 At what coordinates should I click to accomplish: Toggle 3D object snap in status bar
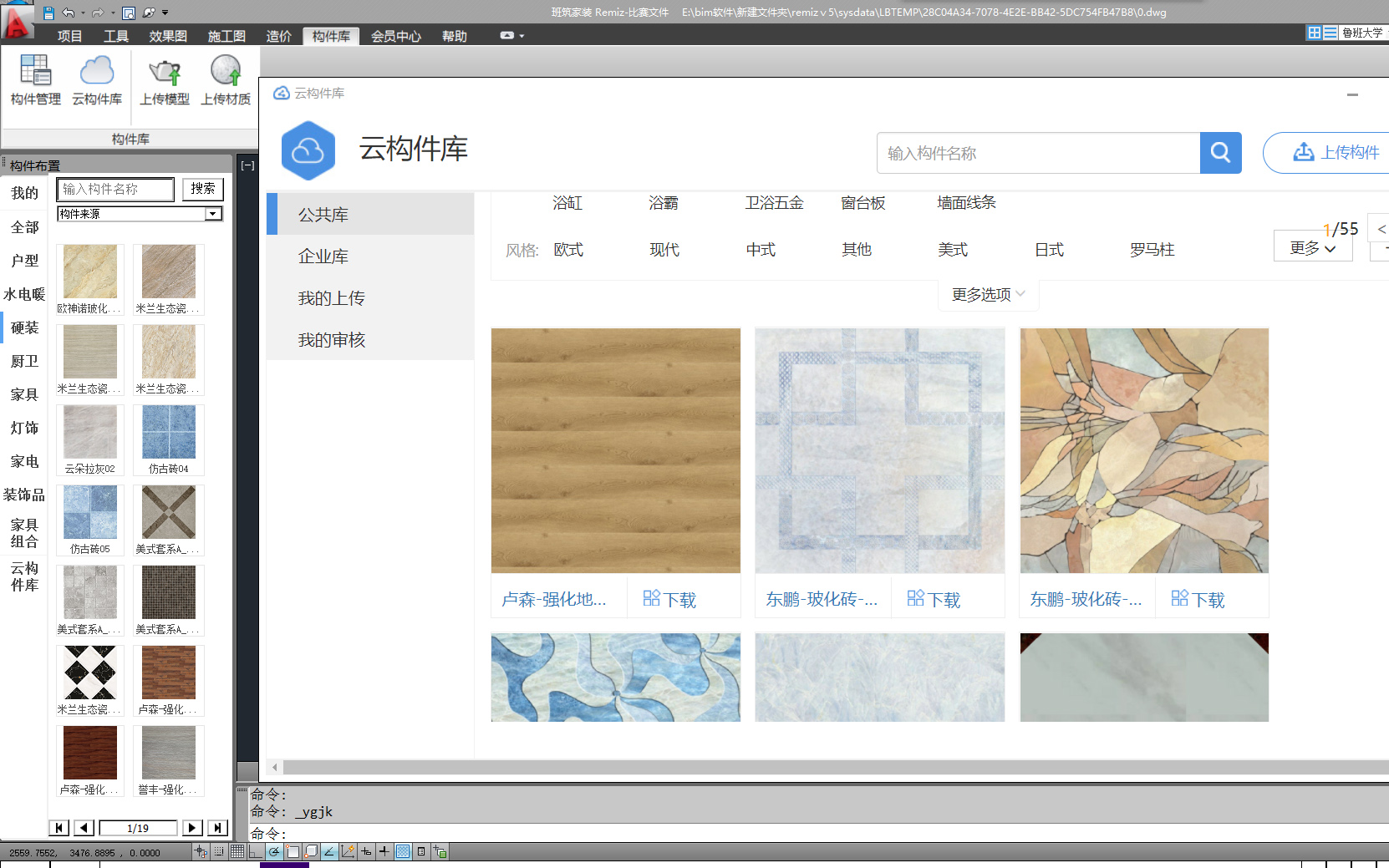311,851
